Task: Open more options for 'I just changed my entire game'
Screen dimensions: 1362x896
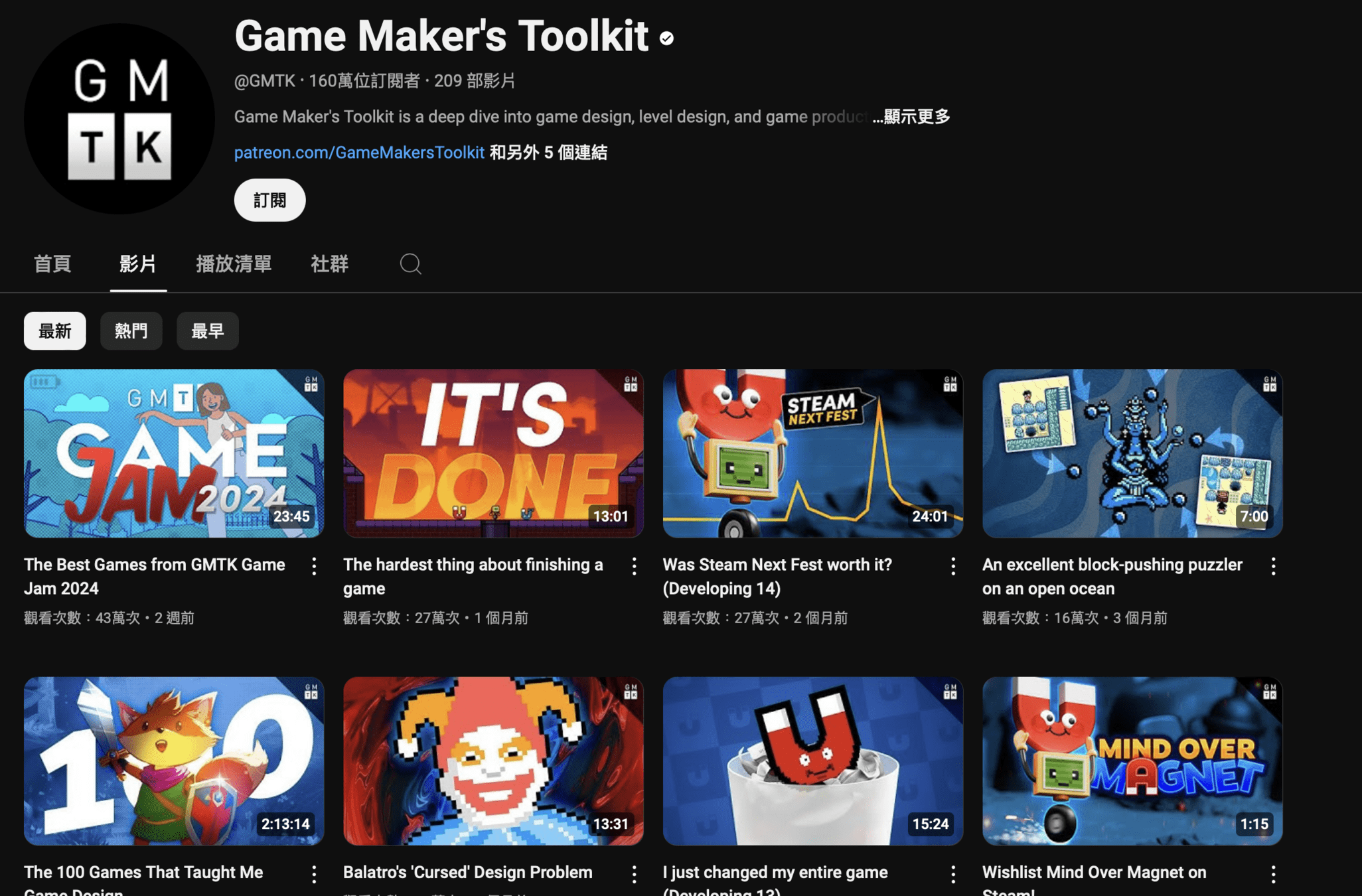Action: (x=953, y=874)
